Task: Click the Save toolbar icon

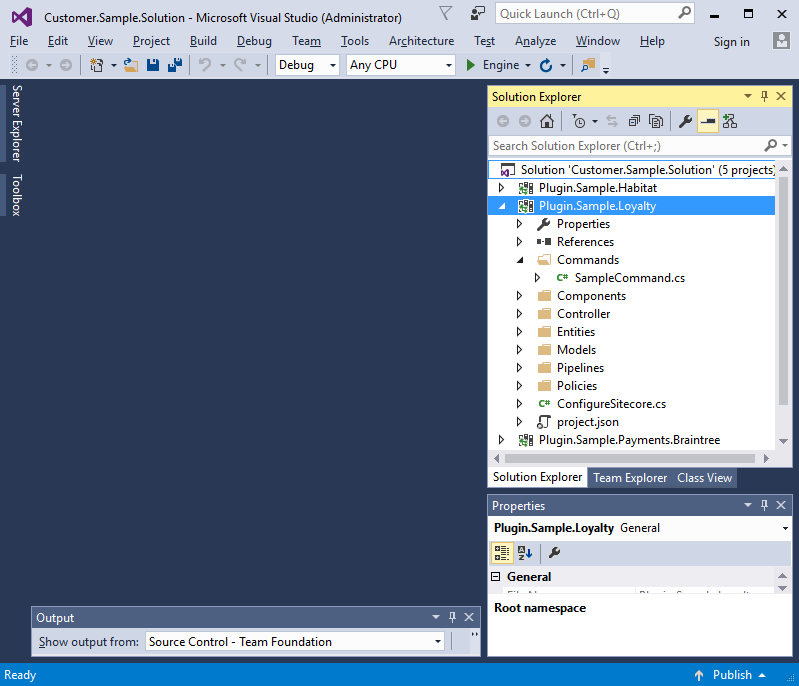Action: [153, 65]
